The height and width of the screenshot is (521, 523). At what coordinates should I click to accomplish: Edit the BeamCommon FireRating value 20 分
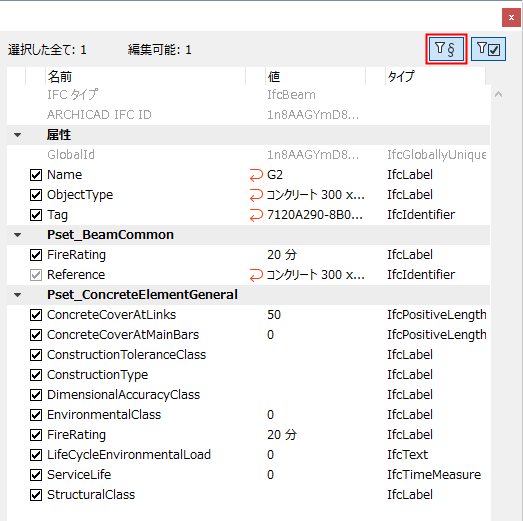[x=282, y=255]
